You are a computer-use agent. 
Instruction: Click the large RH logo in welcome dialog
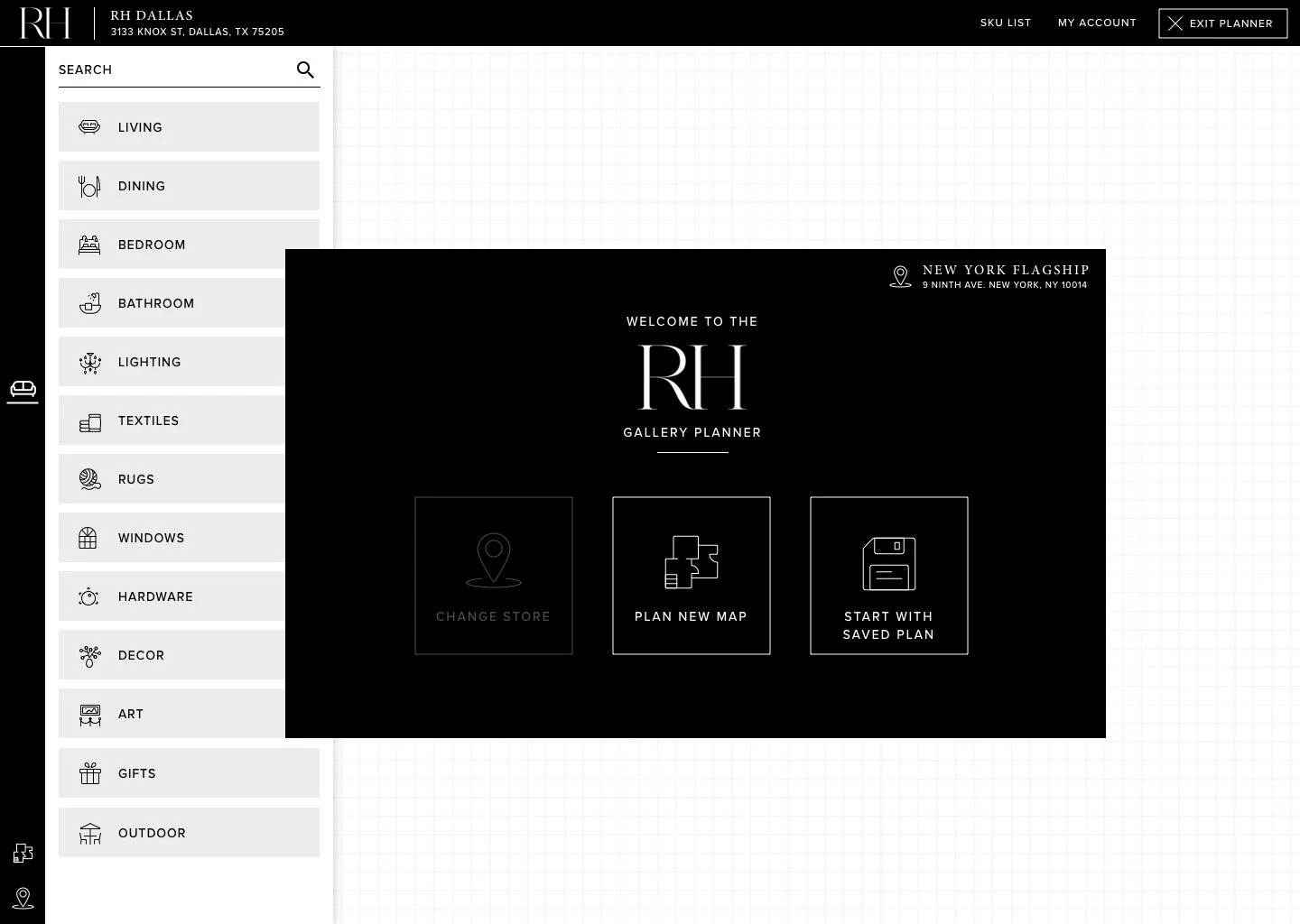point(692,377)
